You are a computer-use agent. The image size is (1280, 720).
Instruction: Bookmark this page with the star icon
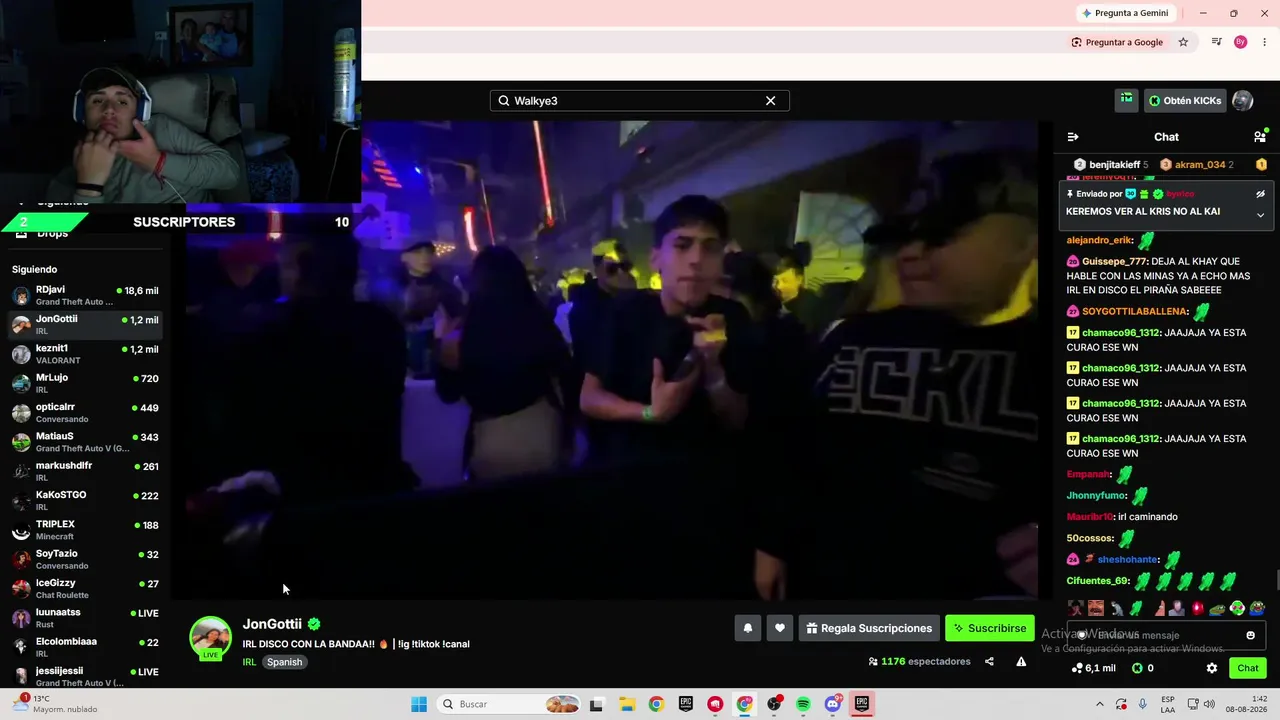pyautogui.click(x=1183, y=42)
